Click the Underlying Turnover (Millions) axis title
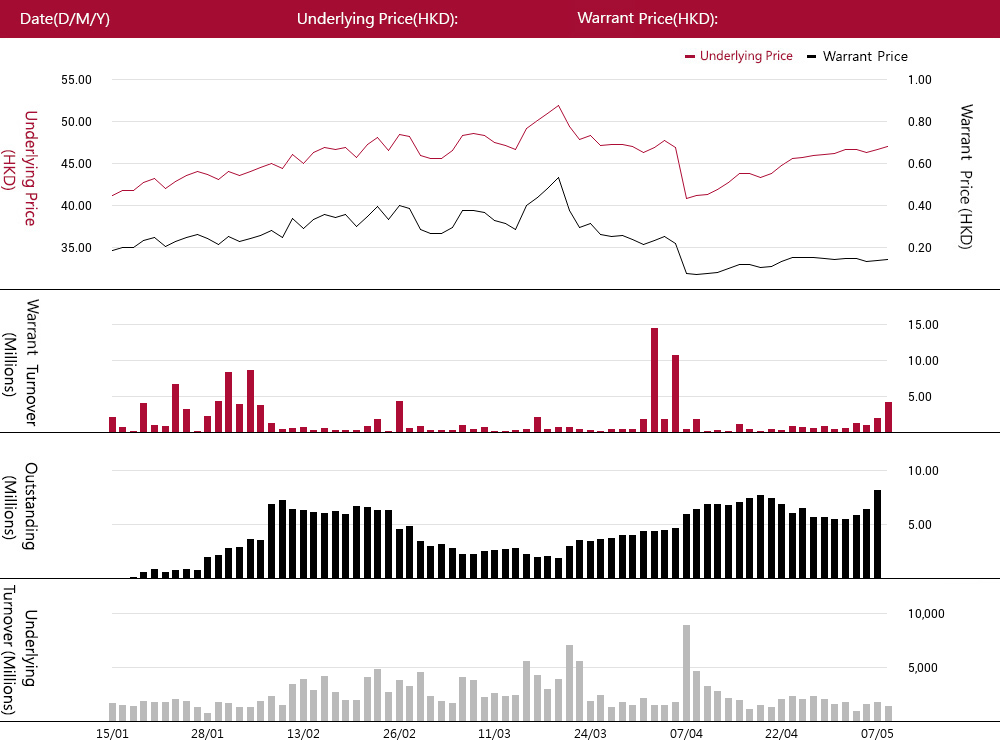The width and height of the screenshot is (1000, 751). pos(20,650)
